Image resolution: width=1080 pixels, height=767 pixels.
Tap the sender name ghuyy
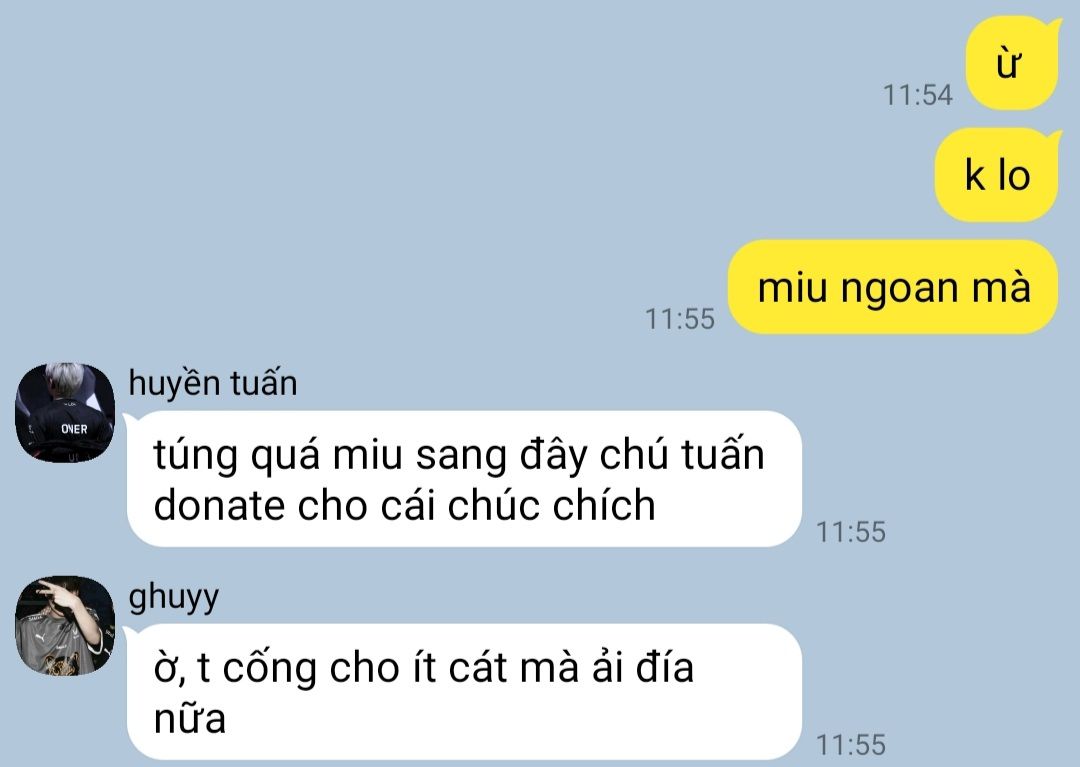point(174,597)
